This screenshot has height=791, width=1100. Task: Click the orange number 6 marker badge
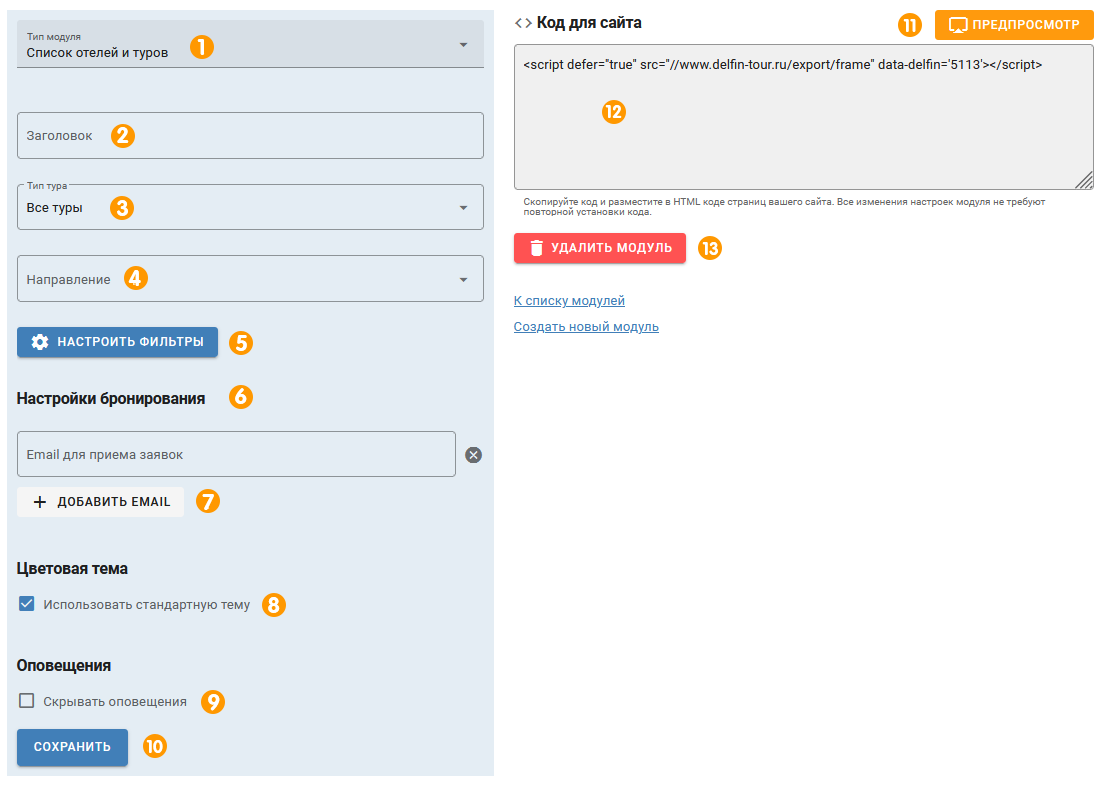pyautogui.click(x=241, y=397)
